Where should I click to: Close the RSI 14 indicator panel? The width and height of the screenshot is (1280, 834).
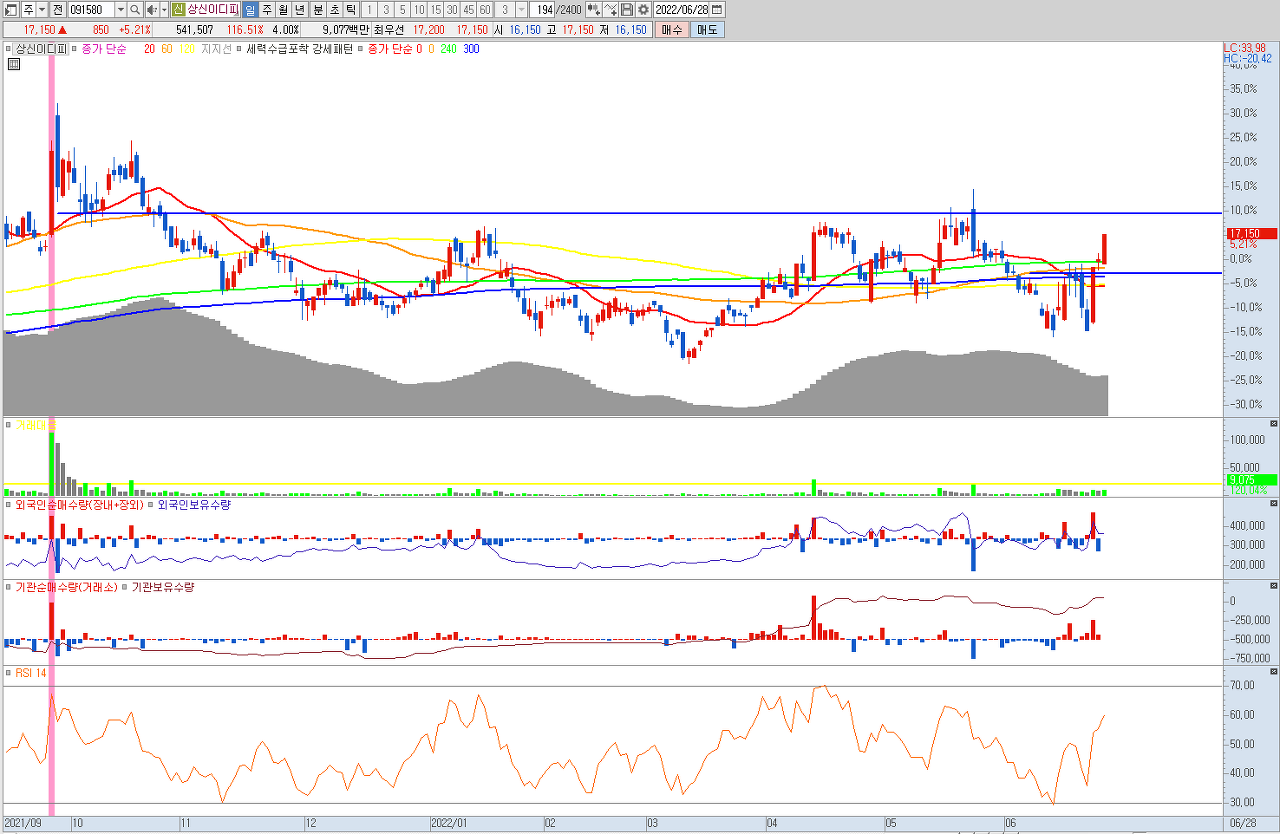coord(1273,673)
